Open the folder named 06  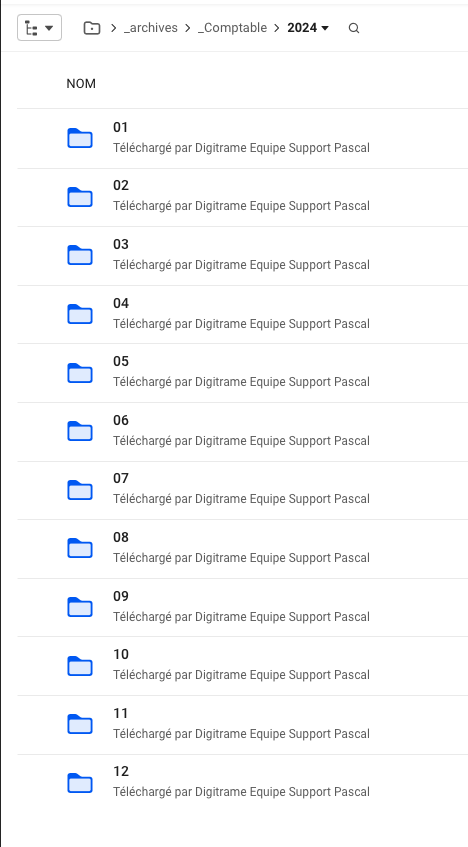tap(121, 420)
